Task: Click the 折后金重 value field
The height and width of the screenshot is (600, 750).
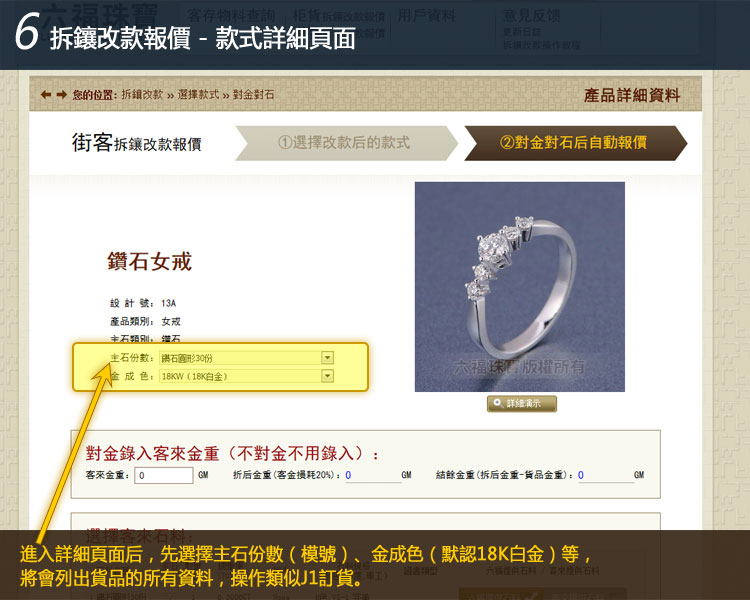Action: coord(373,475)
